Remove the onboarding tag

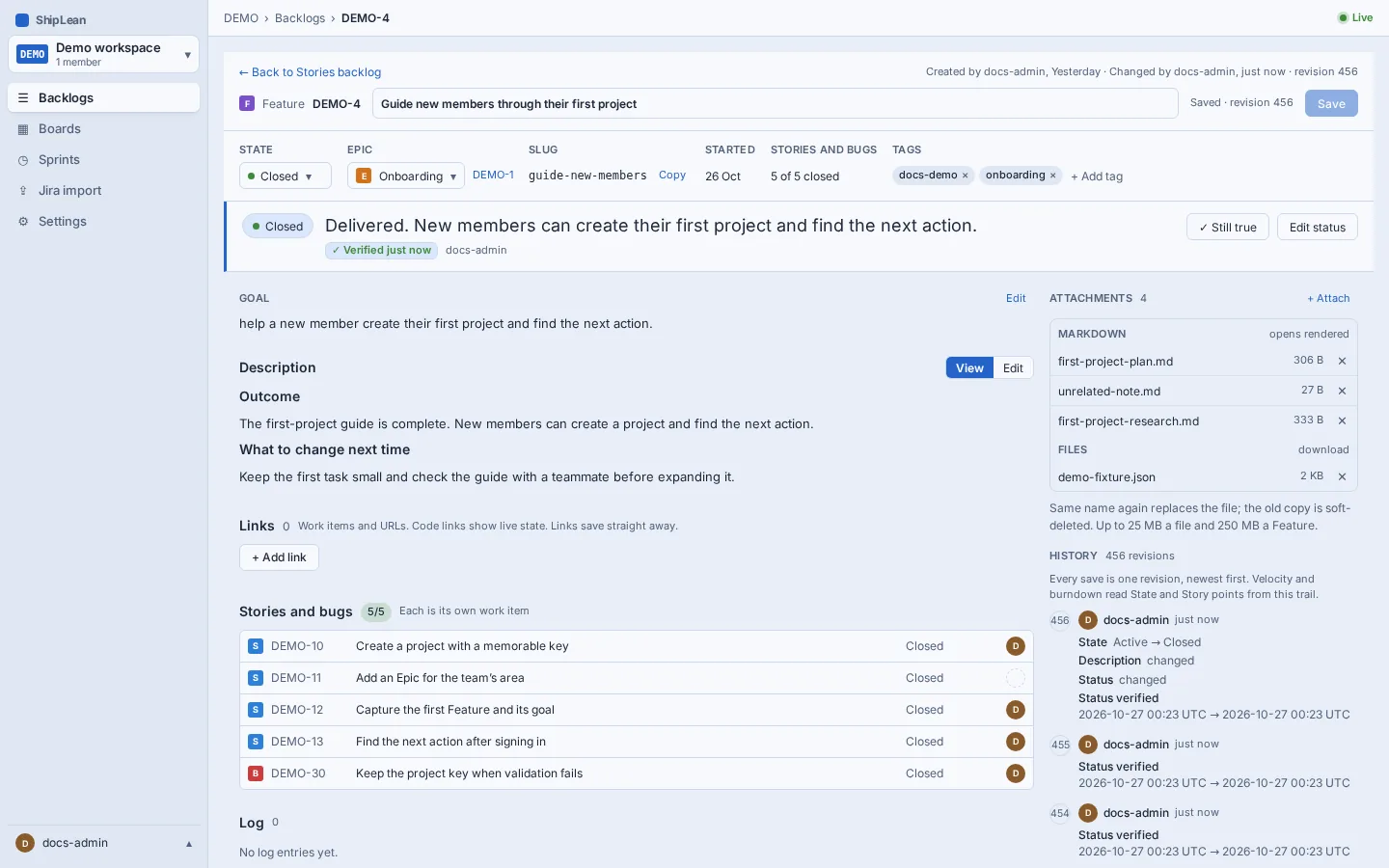[x=1052, y=176]
